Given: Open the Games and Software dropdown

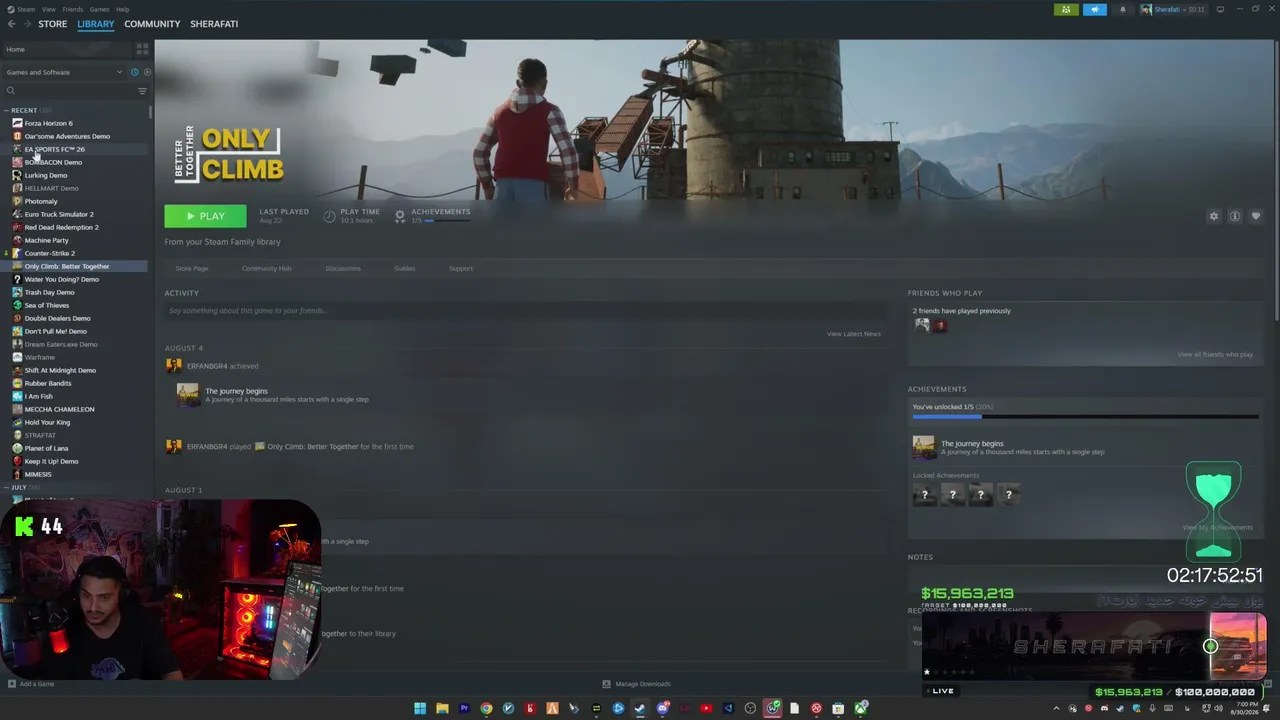Looking at the screenshot, I should 64,72.
